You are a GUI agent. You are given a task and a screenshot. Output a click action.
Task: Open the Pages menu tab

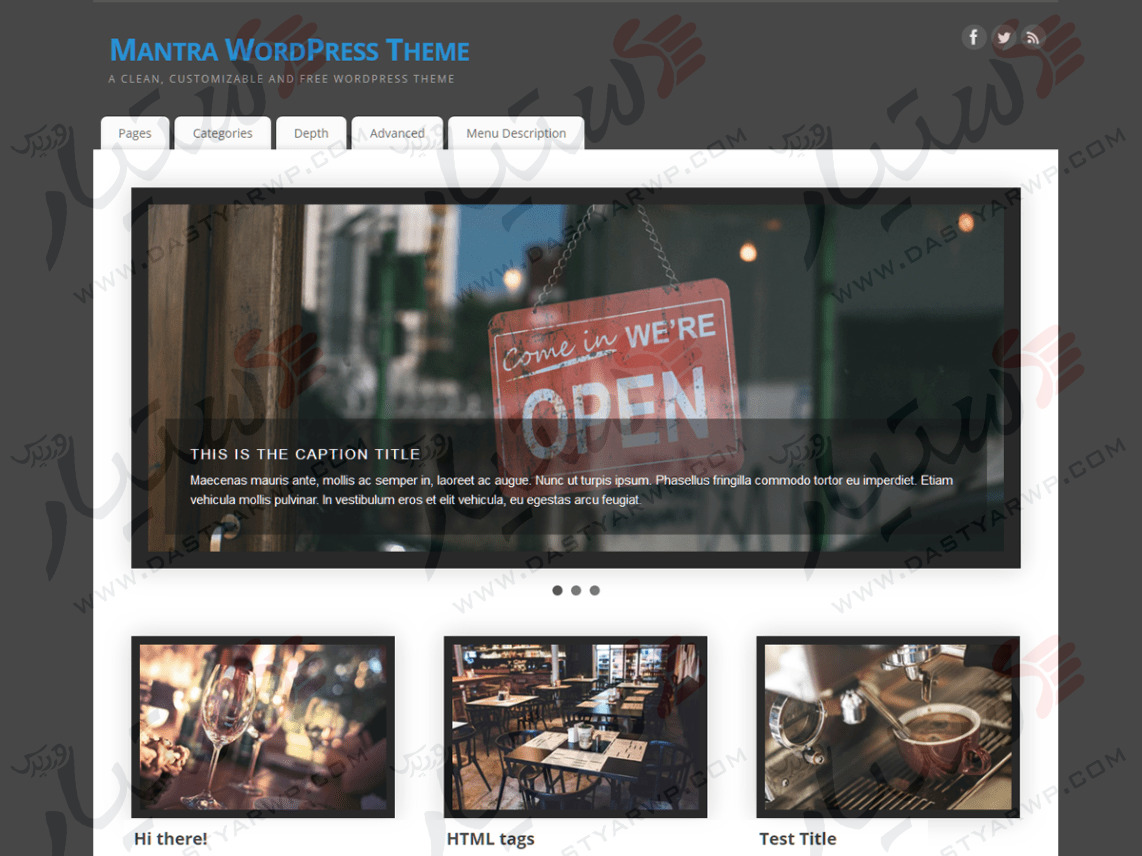click(x=135, y=133)
